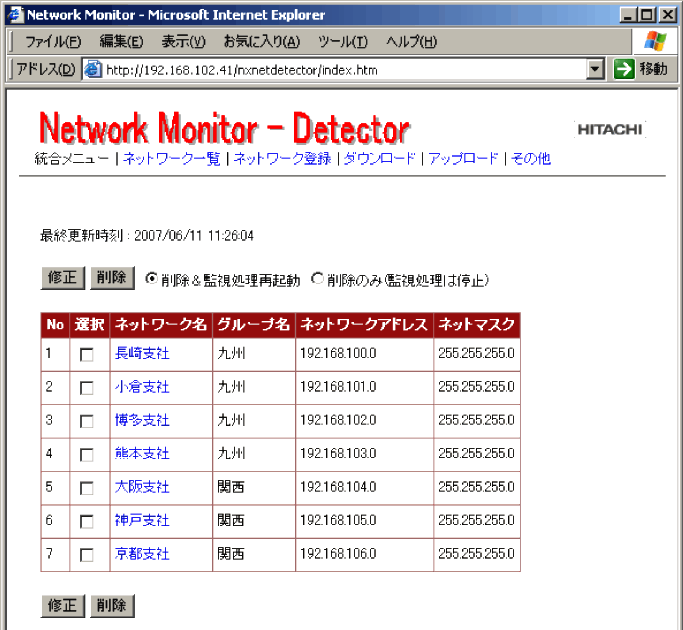Open the address bar dropdown arrow

(595, 69)
